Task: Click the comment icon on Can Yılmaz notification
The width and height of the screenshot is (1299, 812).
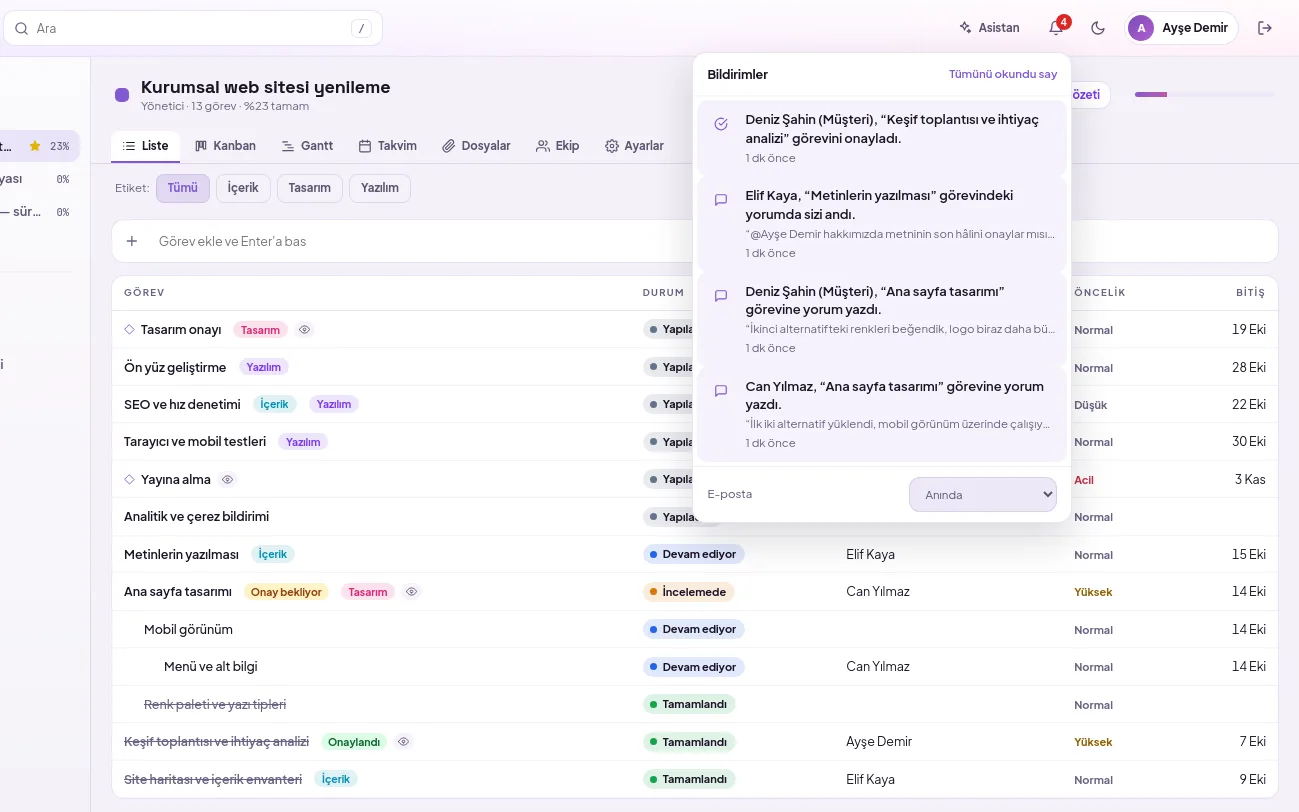Action: (x=721, y=391)
